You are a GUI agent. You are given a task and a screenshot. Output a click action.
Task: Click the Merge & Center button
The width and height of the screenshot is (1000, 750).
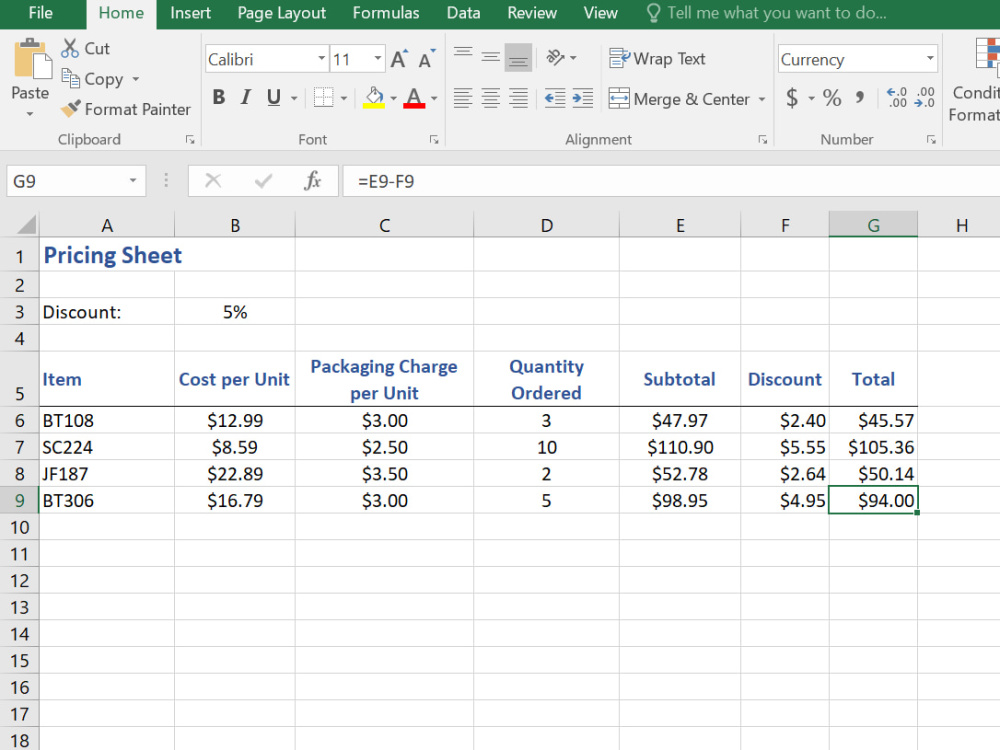pyautogui.click(x=679, y=99)
